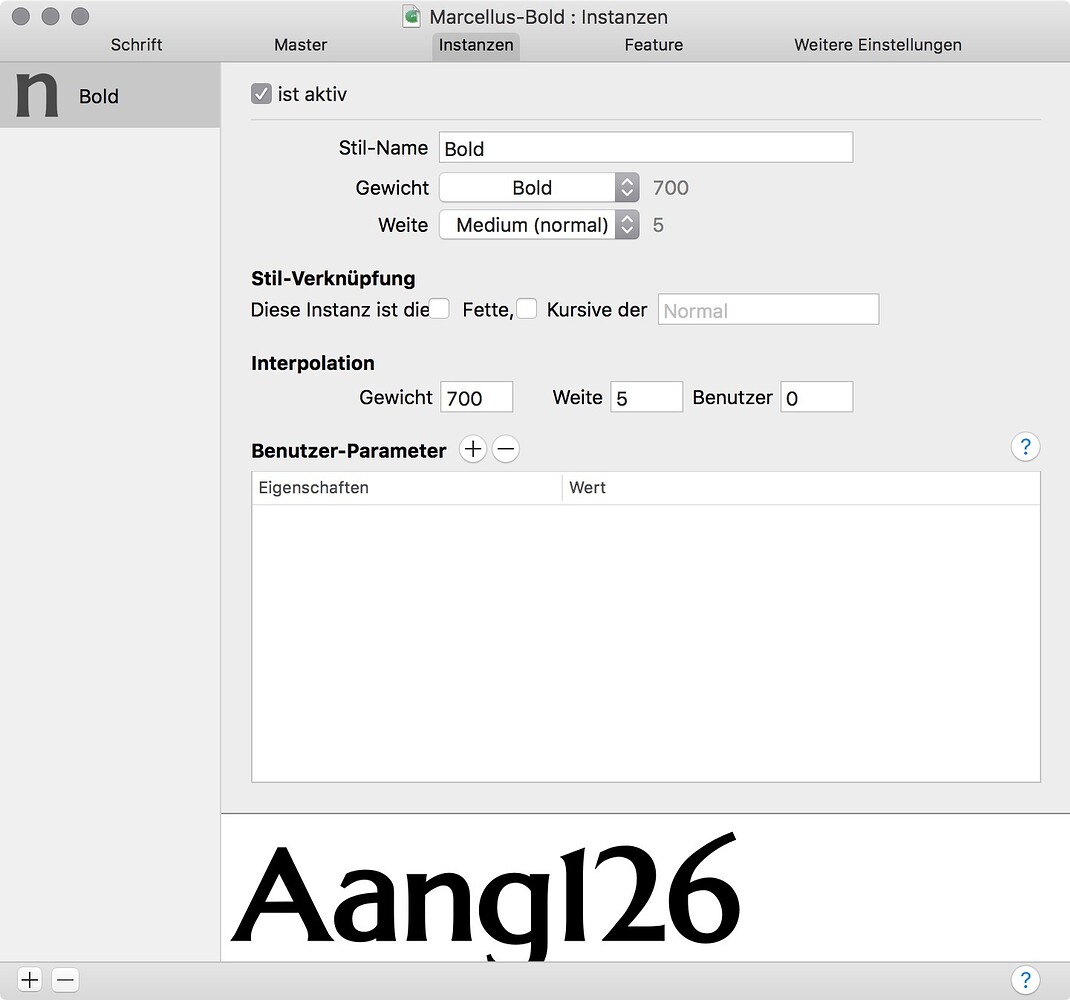Open the Feature tab
This screenshot has width=1070, height=1000.
[x=654, y=45]
